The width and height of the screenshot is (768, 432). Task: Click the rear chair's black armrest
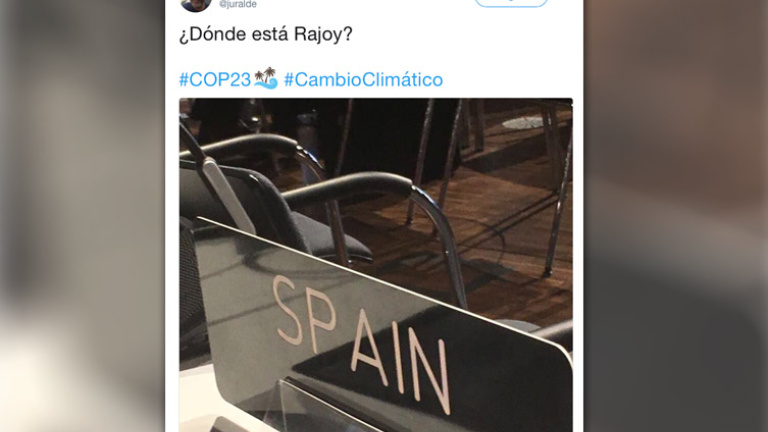(x=242, y=146)
